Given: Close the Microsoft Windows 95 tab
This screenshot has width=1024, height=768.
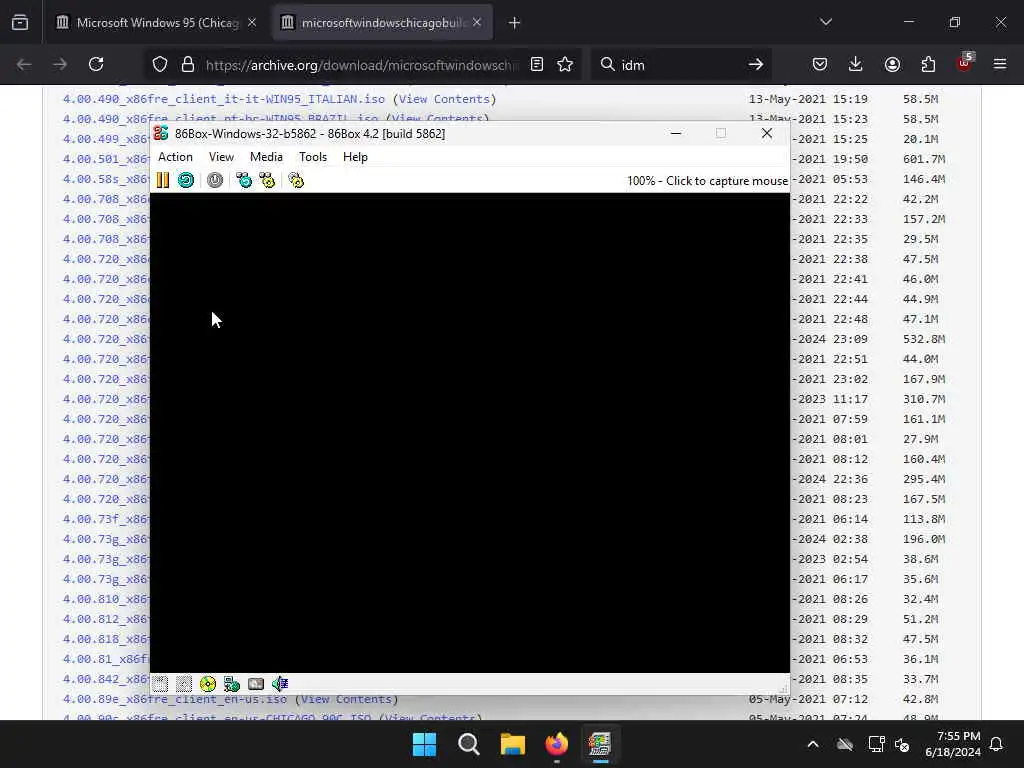Looking at the screenshot, I should [x=252, y=22].
